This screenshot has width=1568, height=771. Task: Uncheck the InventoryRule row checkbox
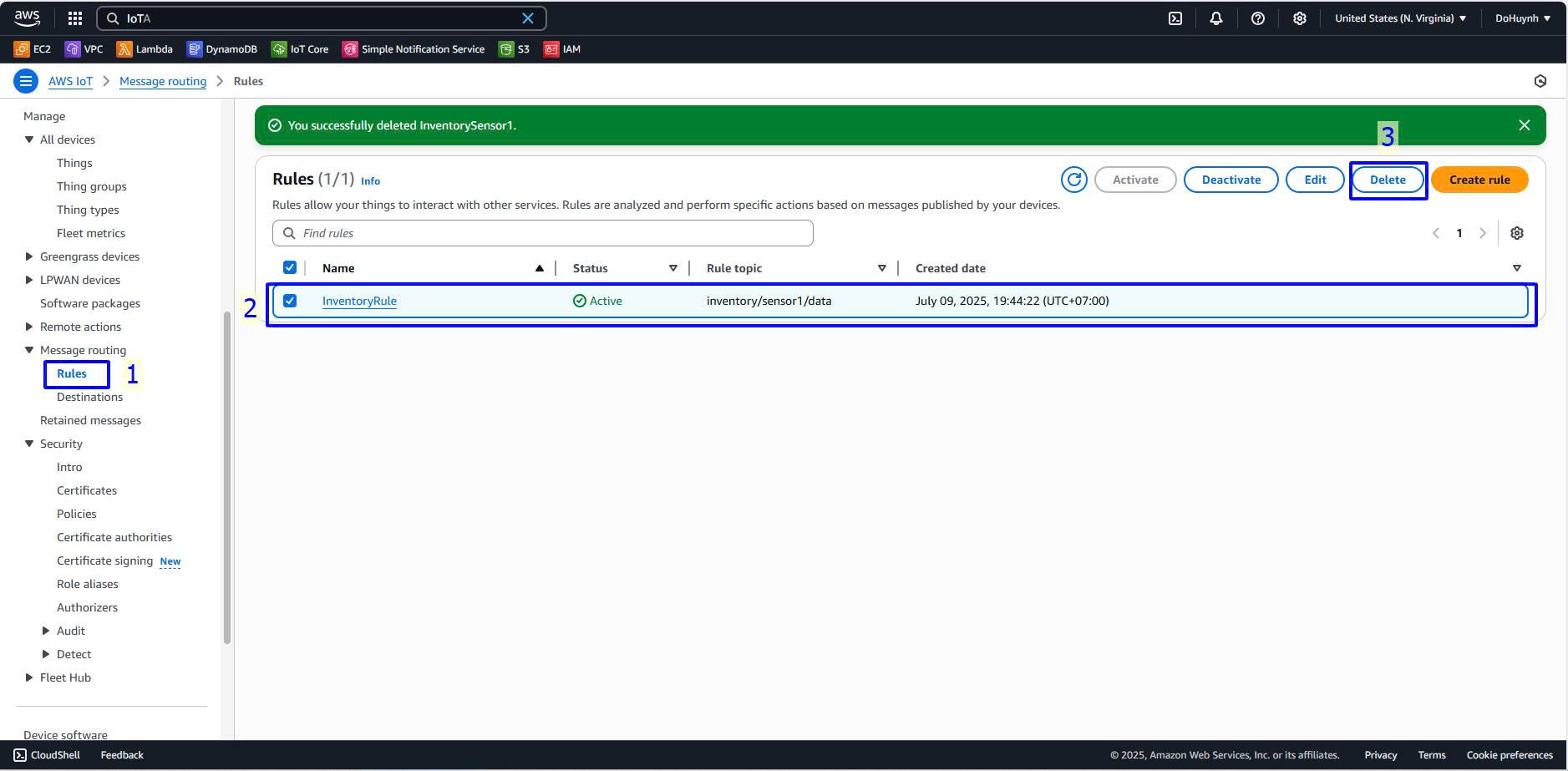[x=290, y=301]
